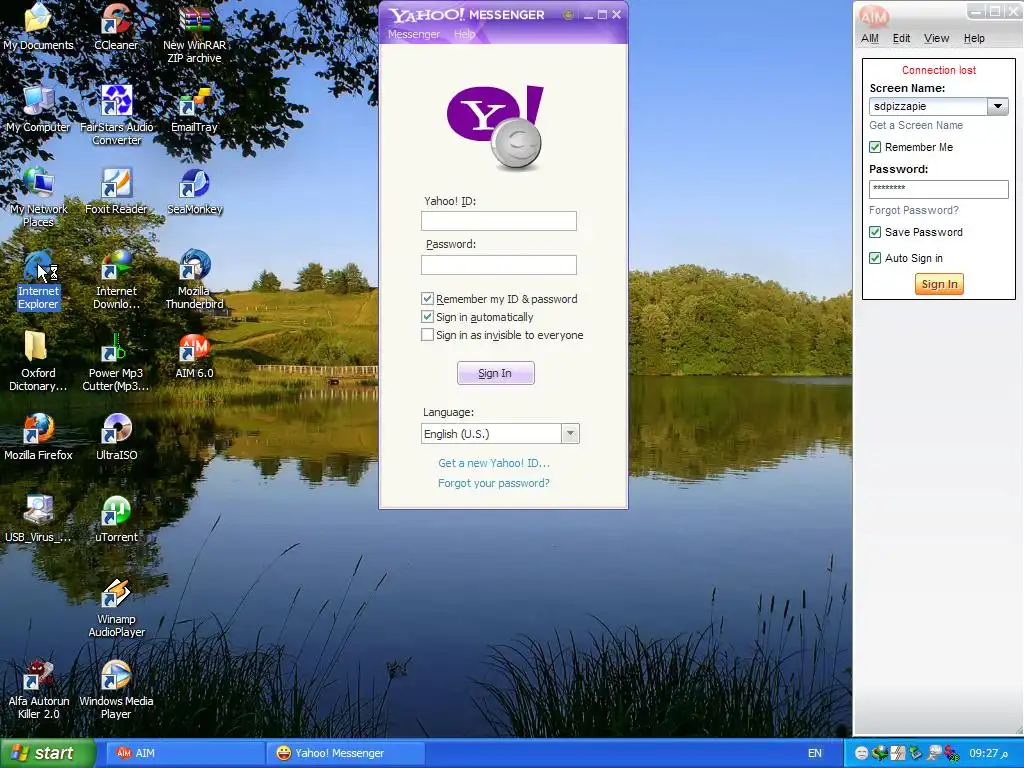The width and height of the screenshot is (1024, 768).
Task: Enable Sign in as invisible to everyone
Action: [x=427, y=335]
